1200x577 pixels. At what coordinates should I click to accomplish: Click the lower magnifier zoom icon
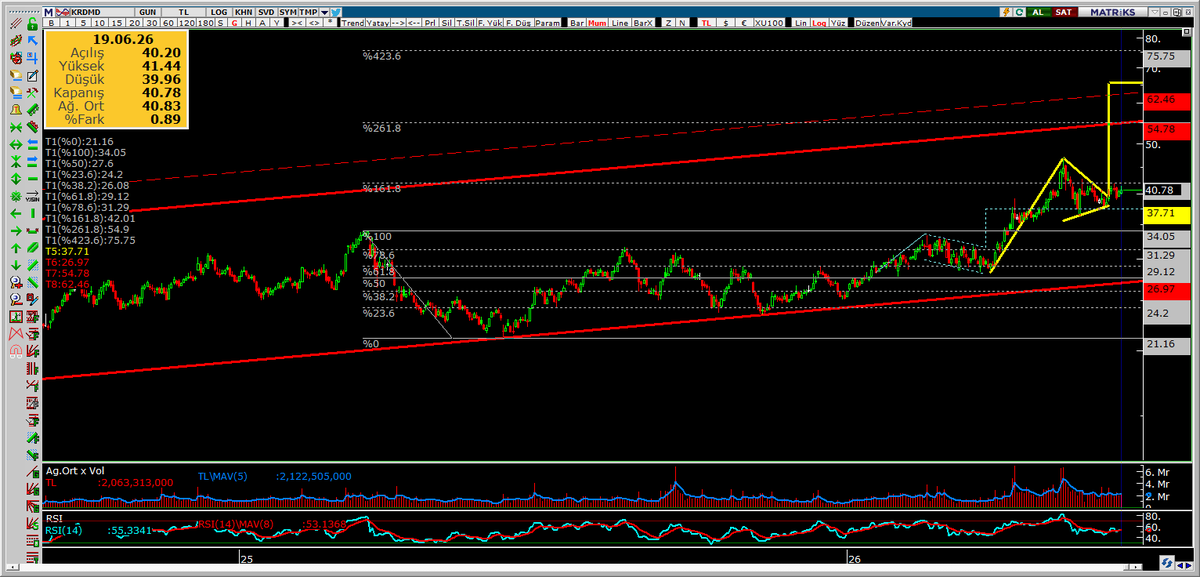coord(15,300)
